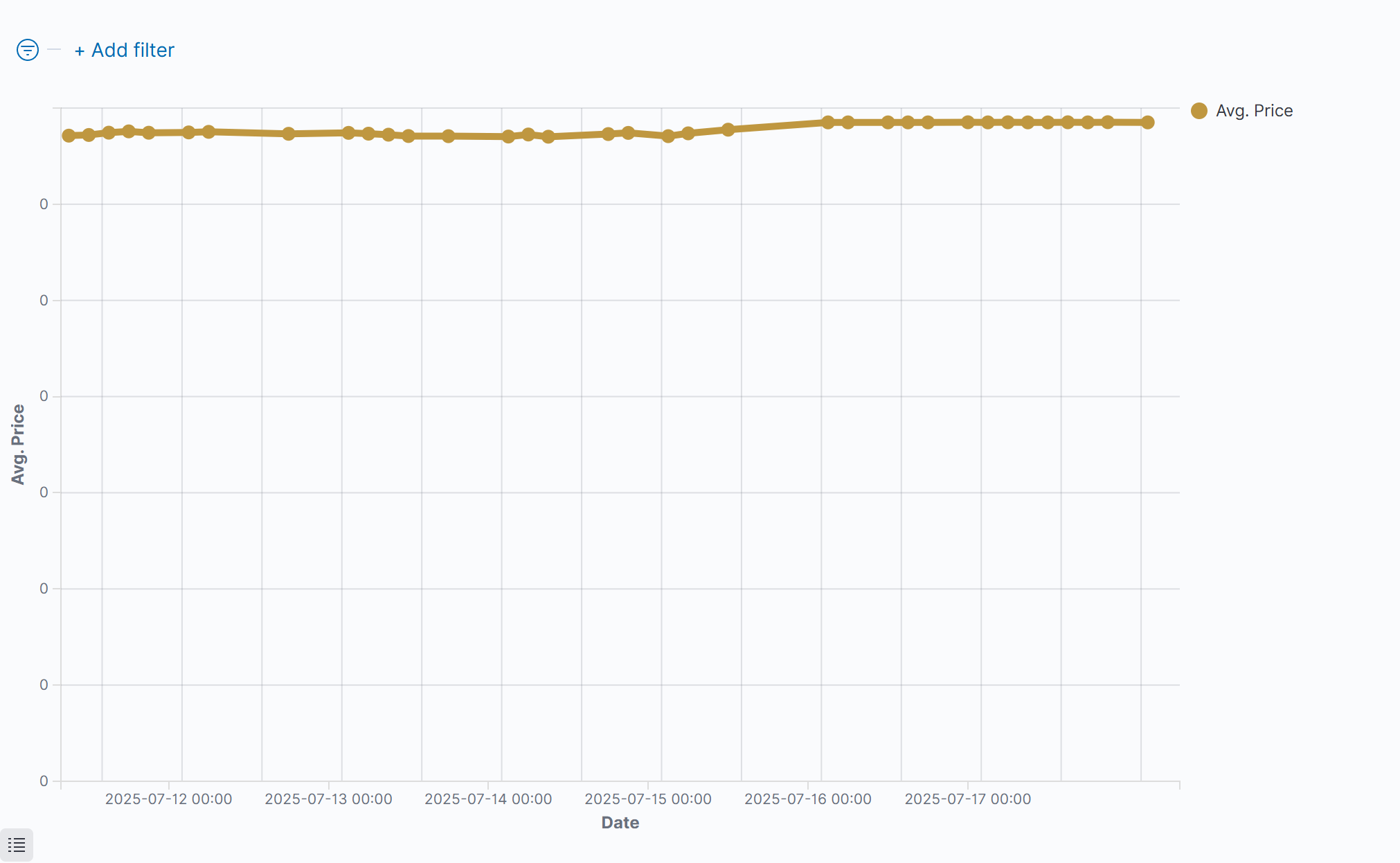This screenshot has width=1400, height=863.
Task: Click the Avg. Price legend color dot
Action: click(x=1199, y=111)
